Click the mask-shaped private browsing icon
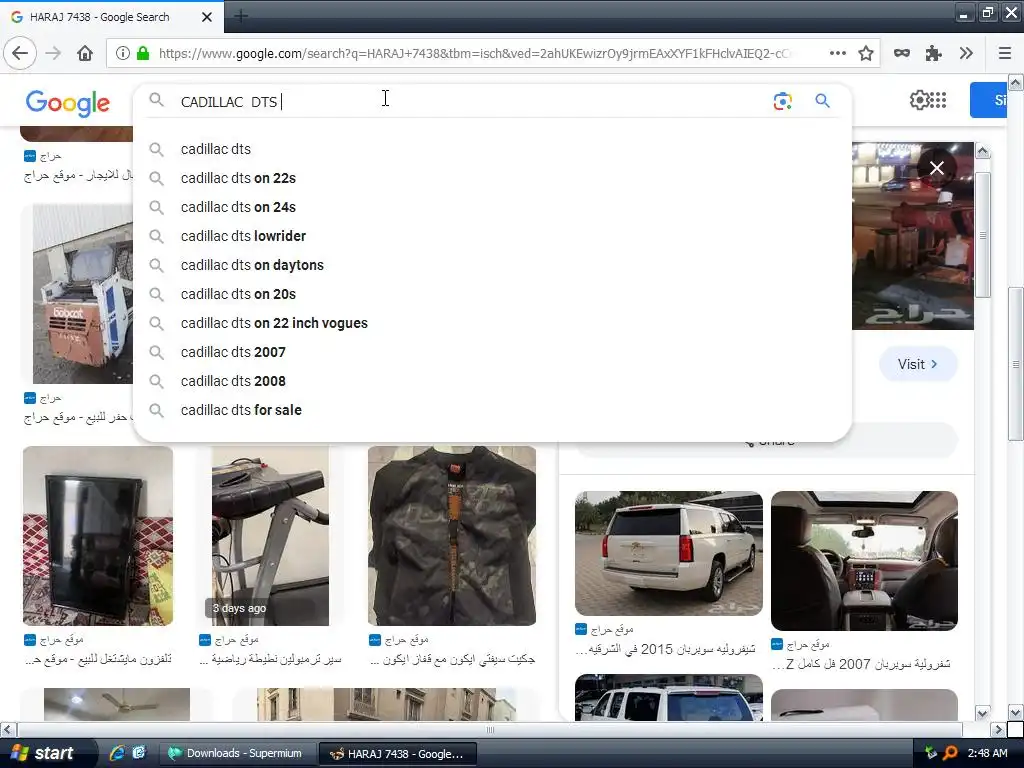 tap(902, 53)
